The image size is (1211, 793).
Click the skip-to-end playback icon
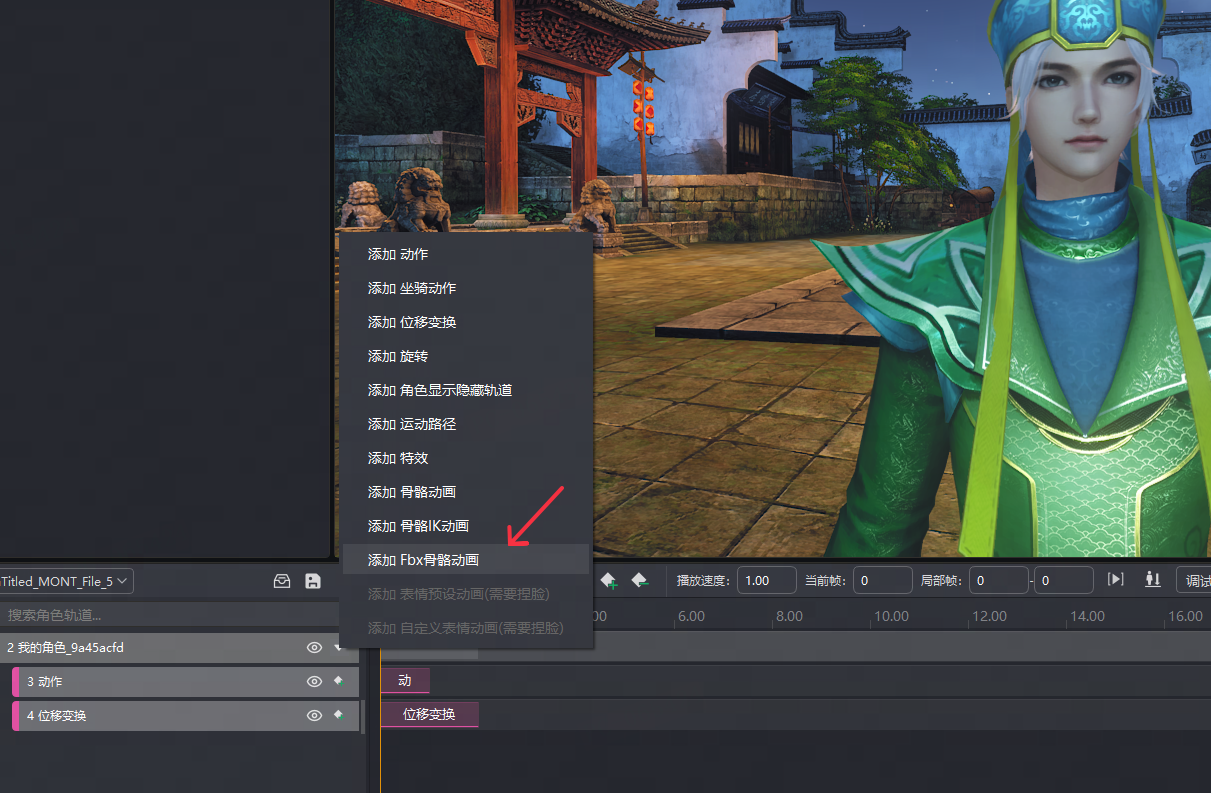[x=1116, y=580]
